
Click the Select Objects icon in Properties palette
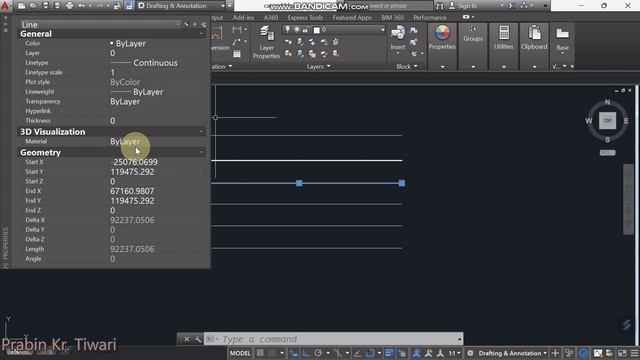[195, 24]
